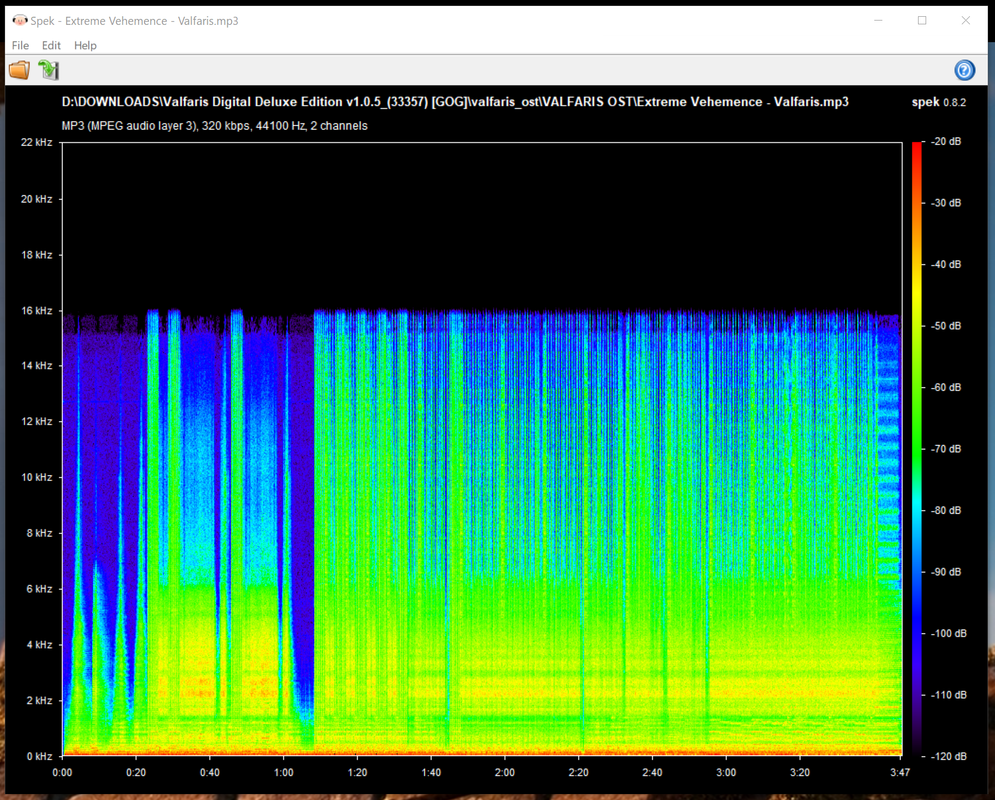Click the -100 dB scale label

coord(948,634)
